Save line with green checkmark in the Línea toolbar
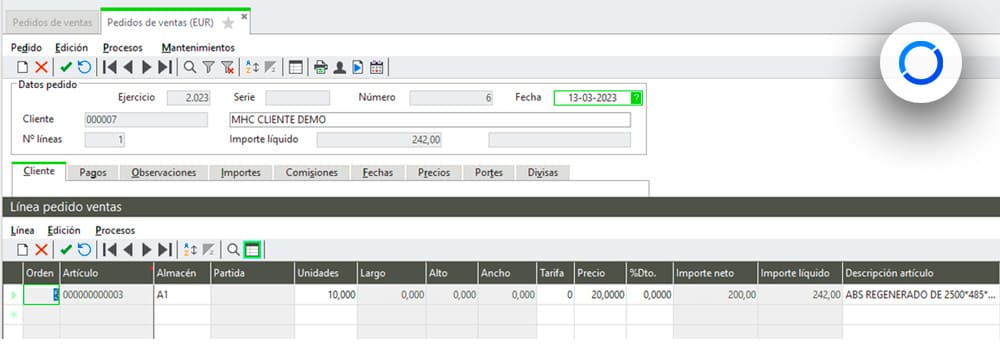This screenshot has height=360, width=1000. coord(66,250)
